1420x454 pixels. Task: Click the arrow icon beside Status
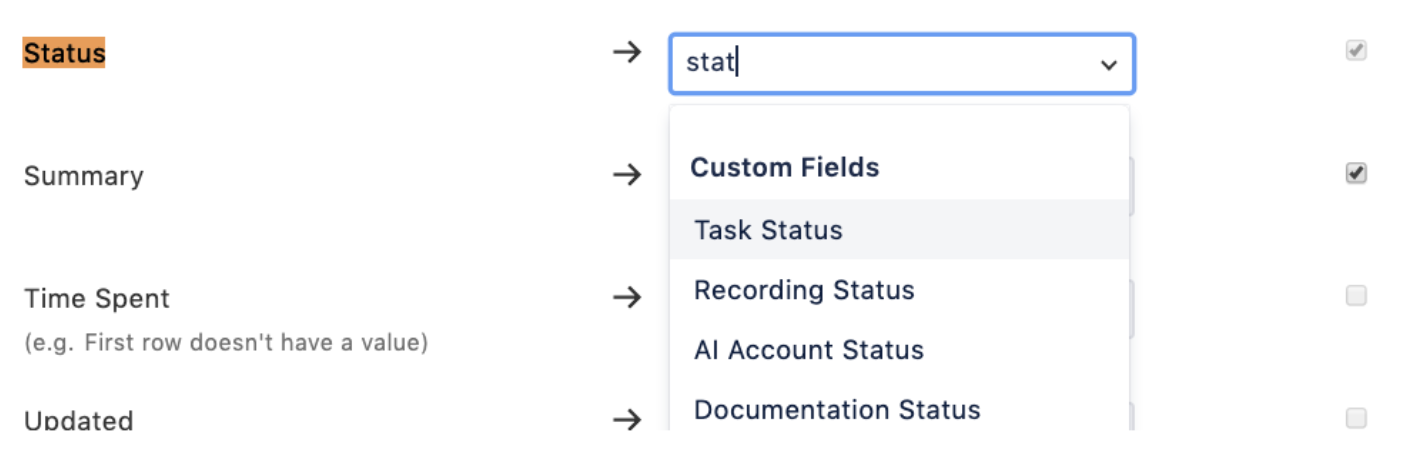(627, 52)
